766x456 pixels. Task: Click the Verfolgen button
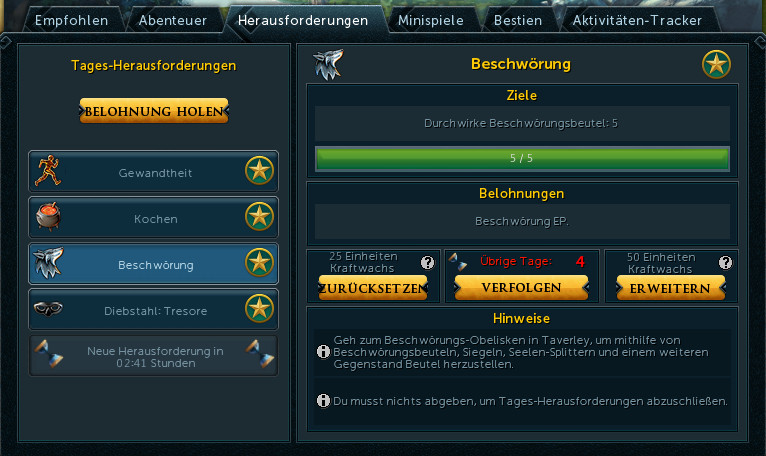521,287
